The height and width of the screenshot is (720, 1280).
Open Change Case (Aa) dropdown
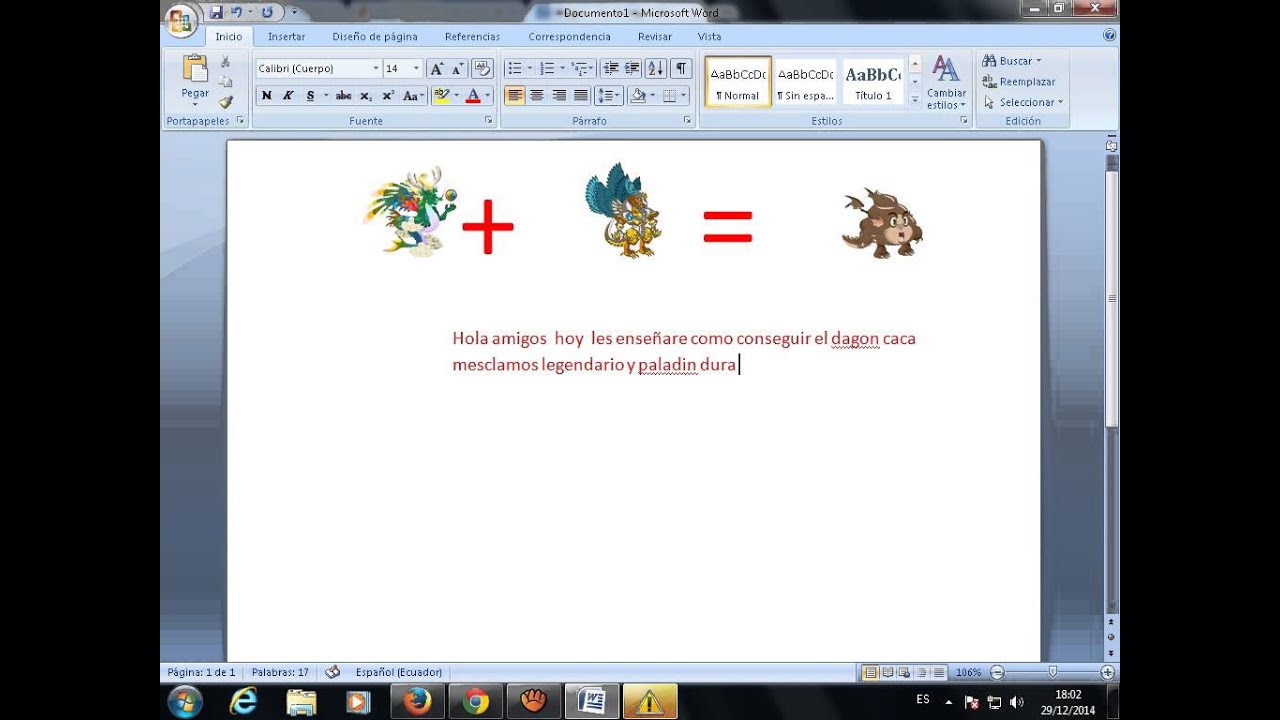coord(414,96)
